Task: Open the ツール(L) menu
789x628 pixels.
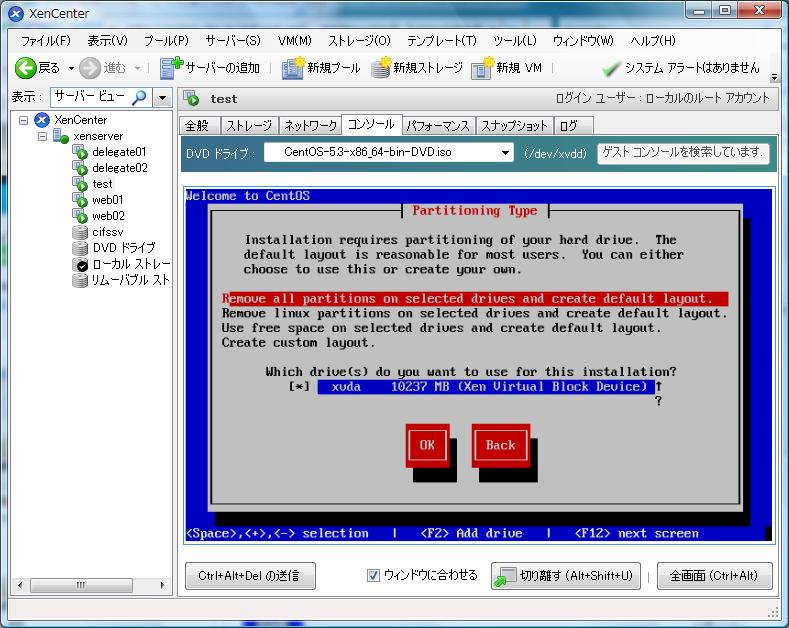Action: [x=515, y=41]
